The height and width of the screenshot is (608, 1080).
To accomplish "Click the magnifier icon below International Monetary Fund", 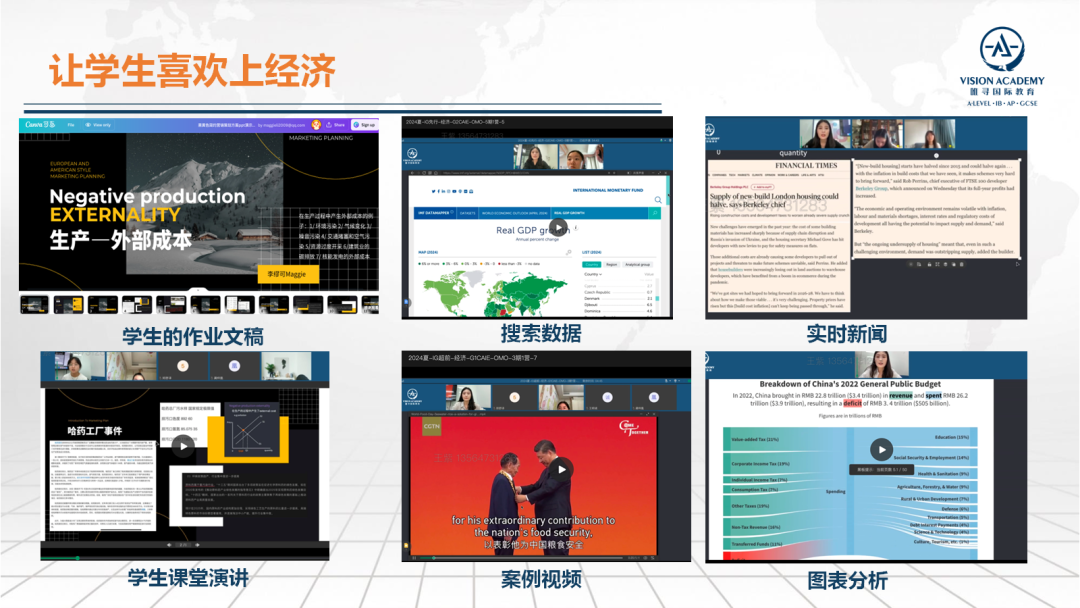I will (x=658, y=200).
